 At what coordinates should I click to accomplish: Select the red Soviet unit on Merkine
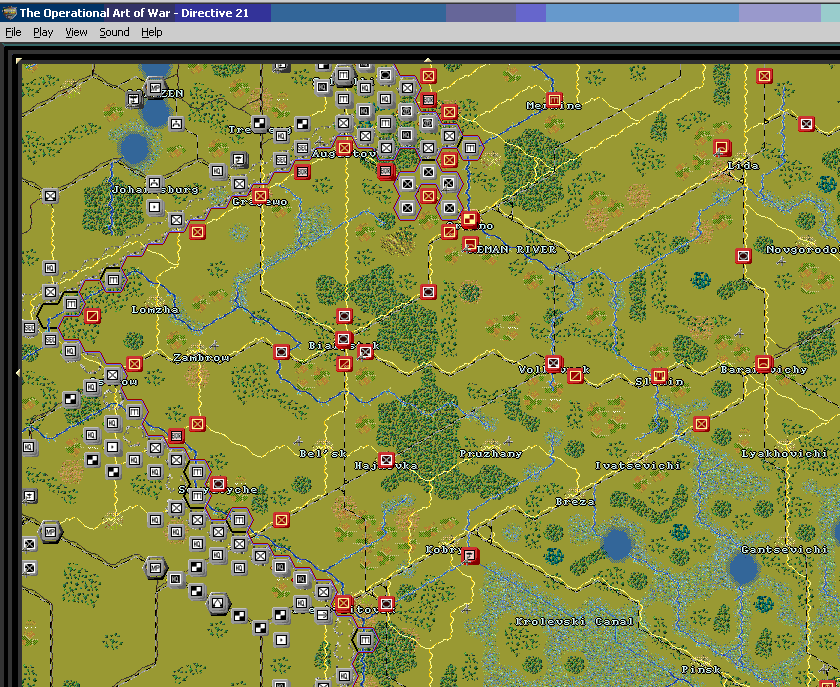tap(554, 100)
